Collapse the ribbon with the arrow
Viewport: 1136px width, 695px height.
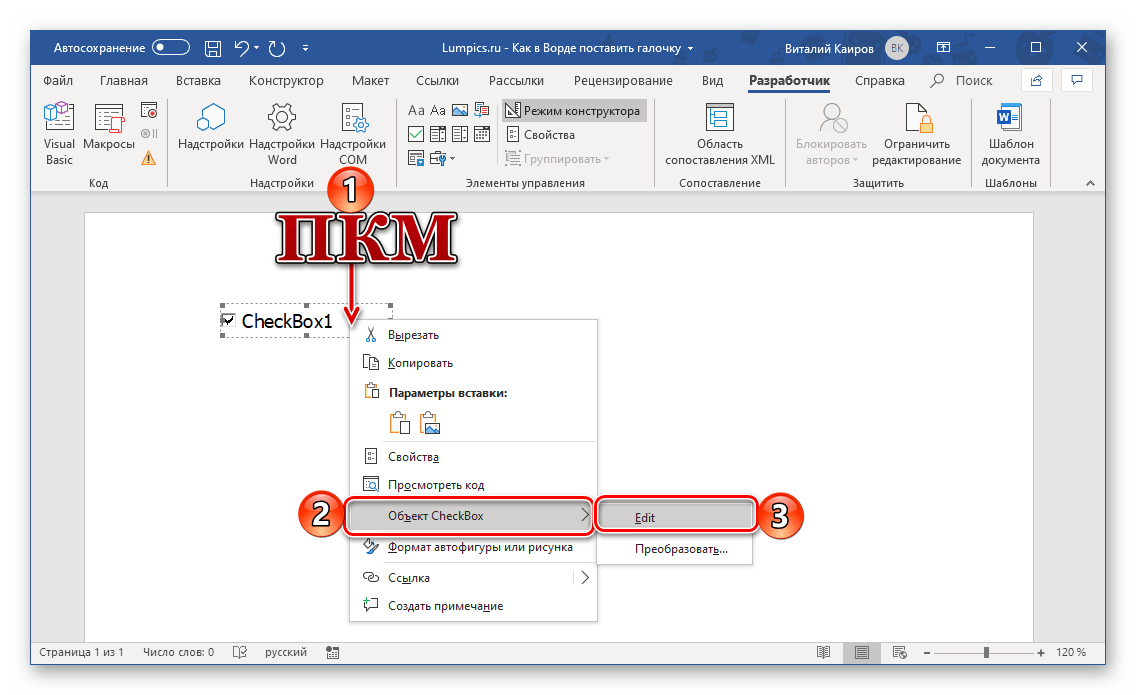[1090, 183]
